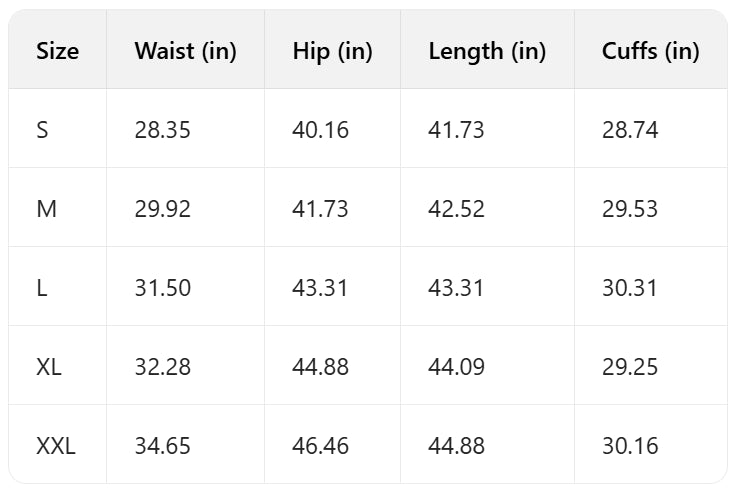
Task: Select the 30.31 cuffs cell
Action: click(630, 288)
